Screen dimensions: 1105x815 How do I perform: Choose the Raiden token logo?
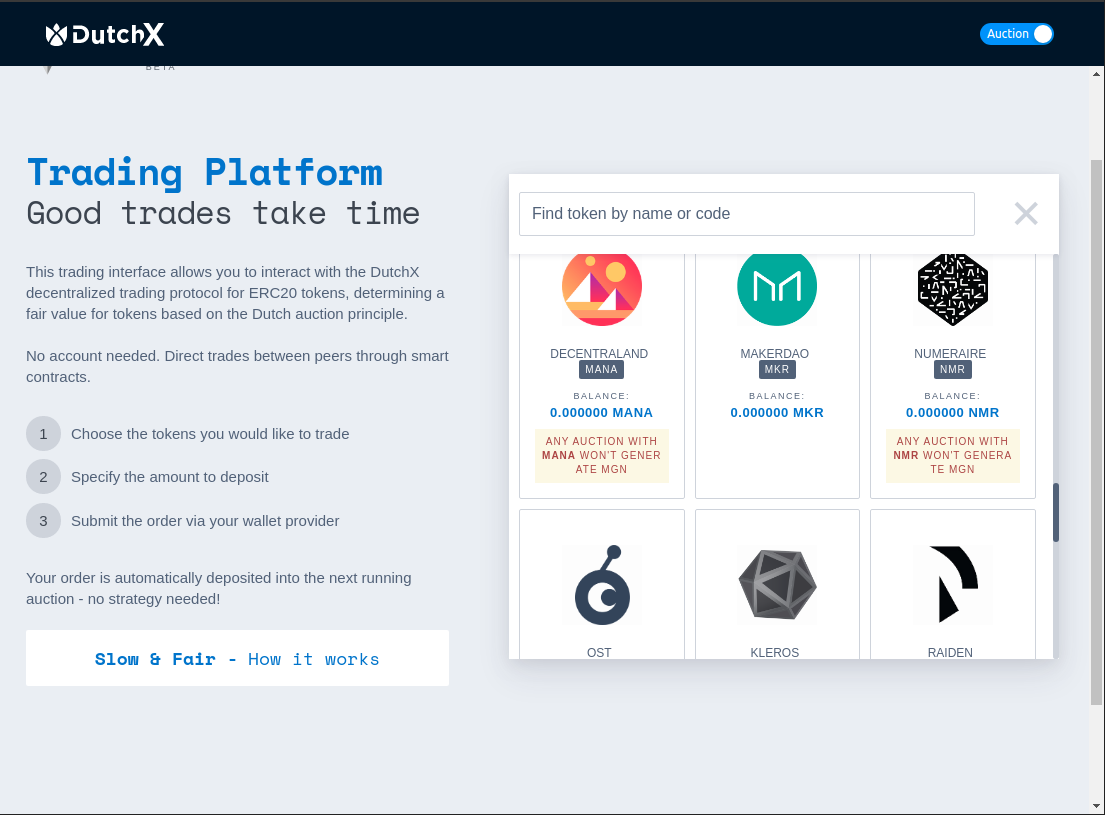[953, 584]
